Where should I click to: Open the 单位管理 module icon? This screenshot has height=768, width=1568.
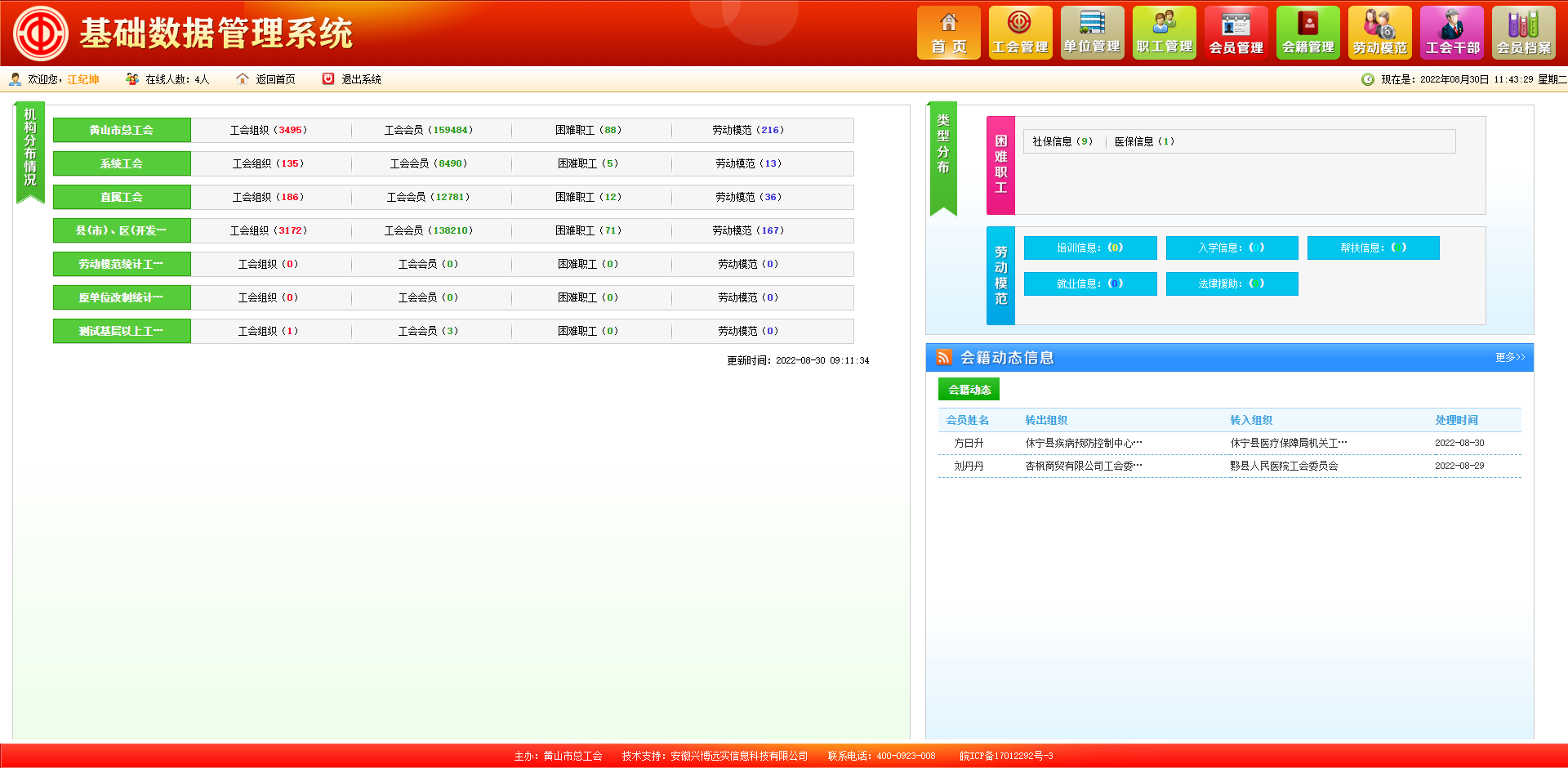click(x=1092, y=33)
